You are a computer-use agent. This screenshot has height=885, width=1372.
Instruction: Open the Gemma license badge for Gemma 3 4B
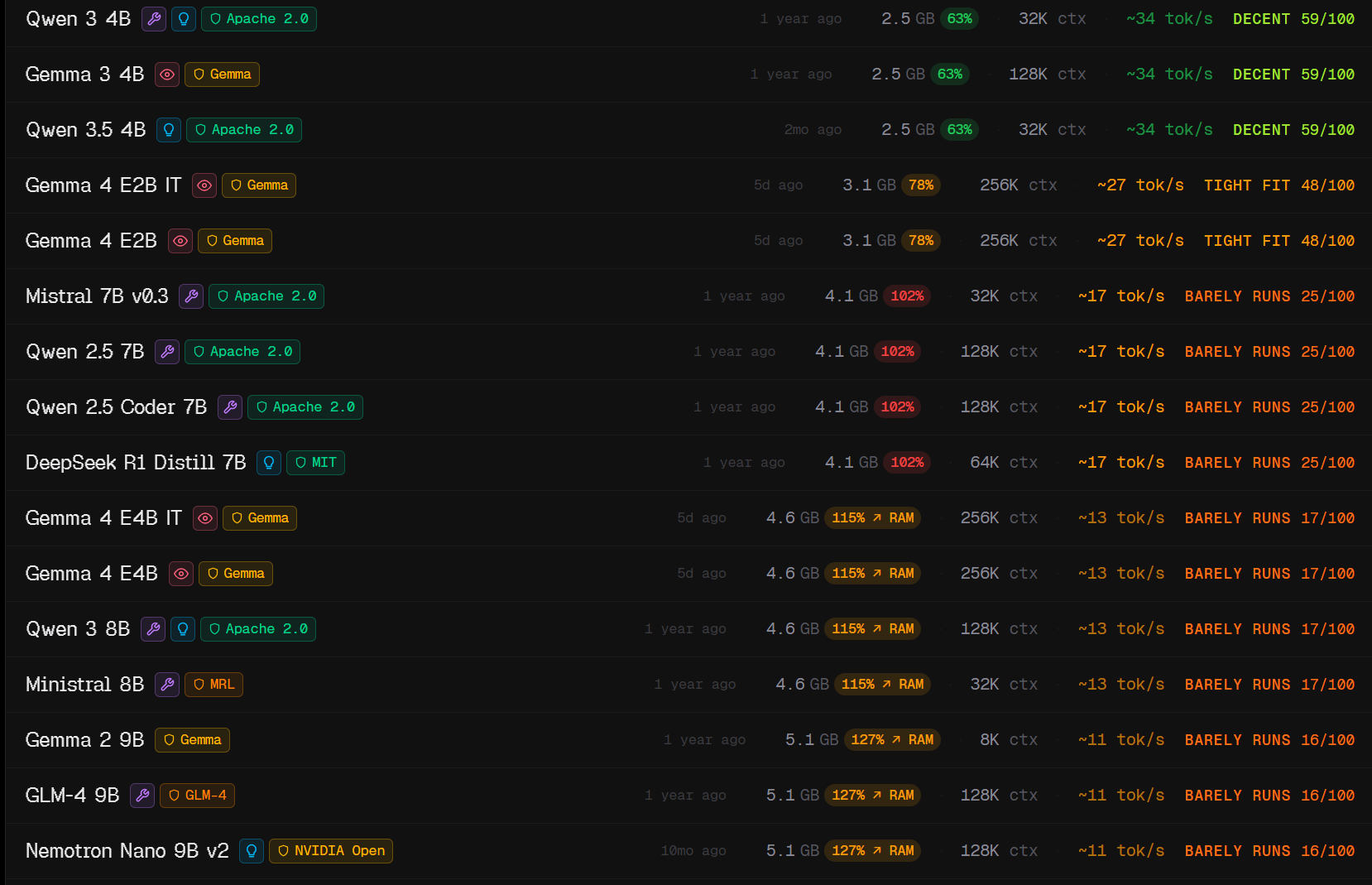[222, 75]
